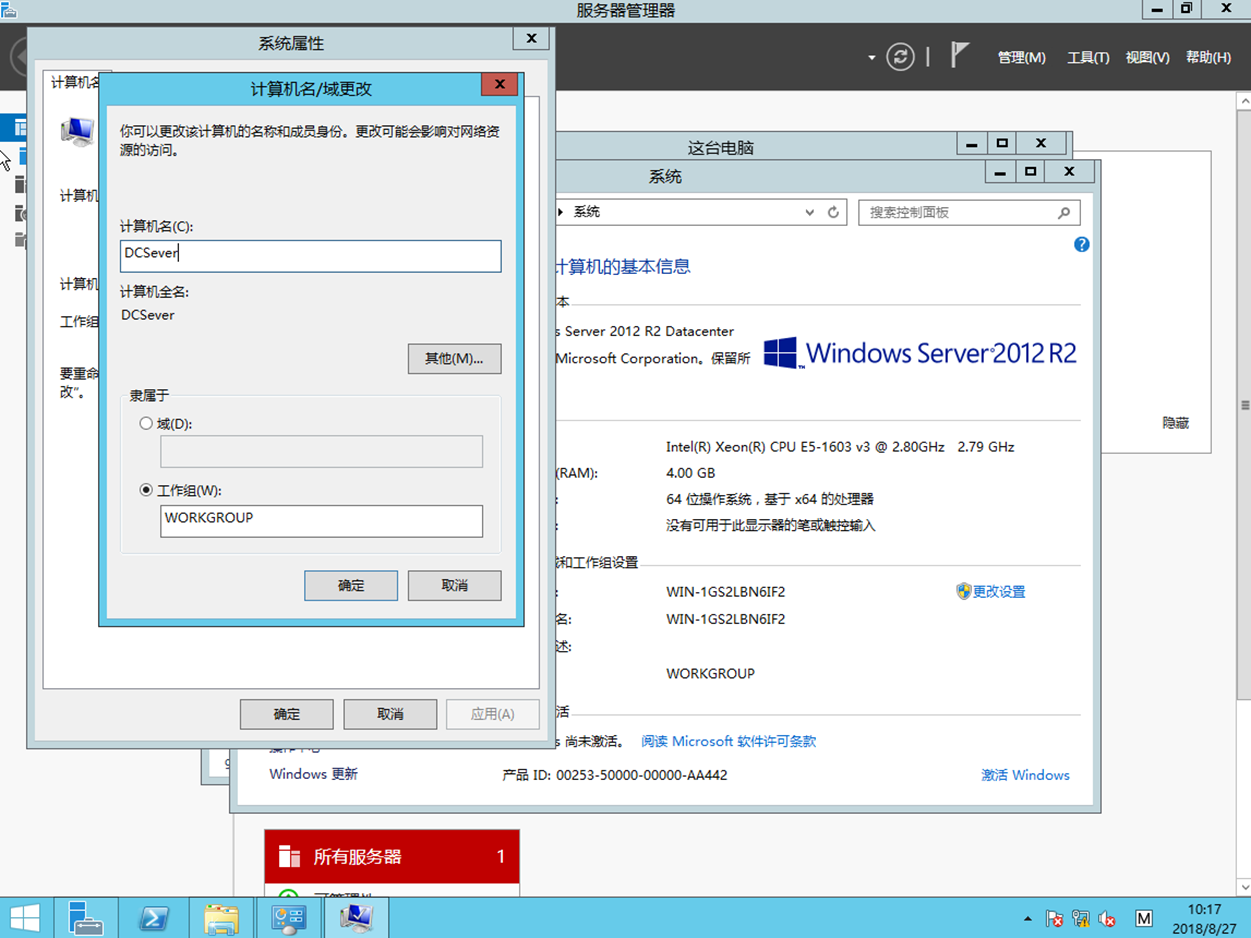Click the Server Manager vertical scrollbar thumb
The width and height of the screenshot is (1251, 938).
click(1245, 405)
